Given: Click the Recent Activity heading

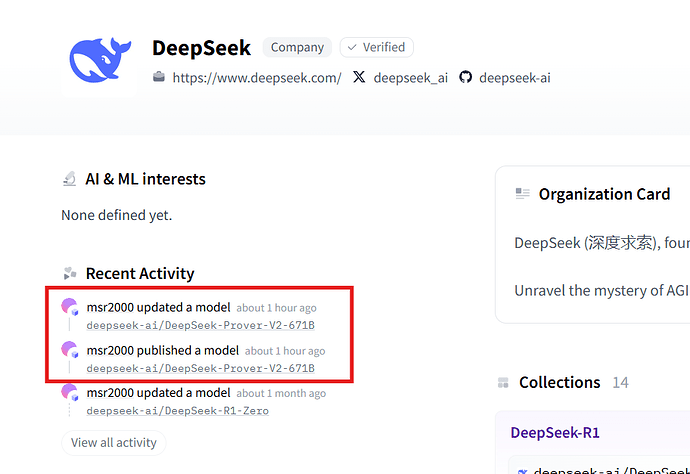Looking at the screenshot, I should tap(140, 273).
